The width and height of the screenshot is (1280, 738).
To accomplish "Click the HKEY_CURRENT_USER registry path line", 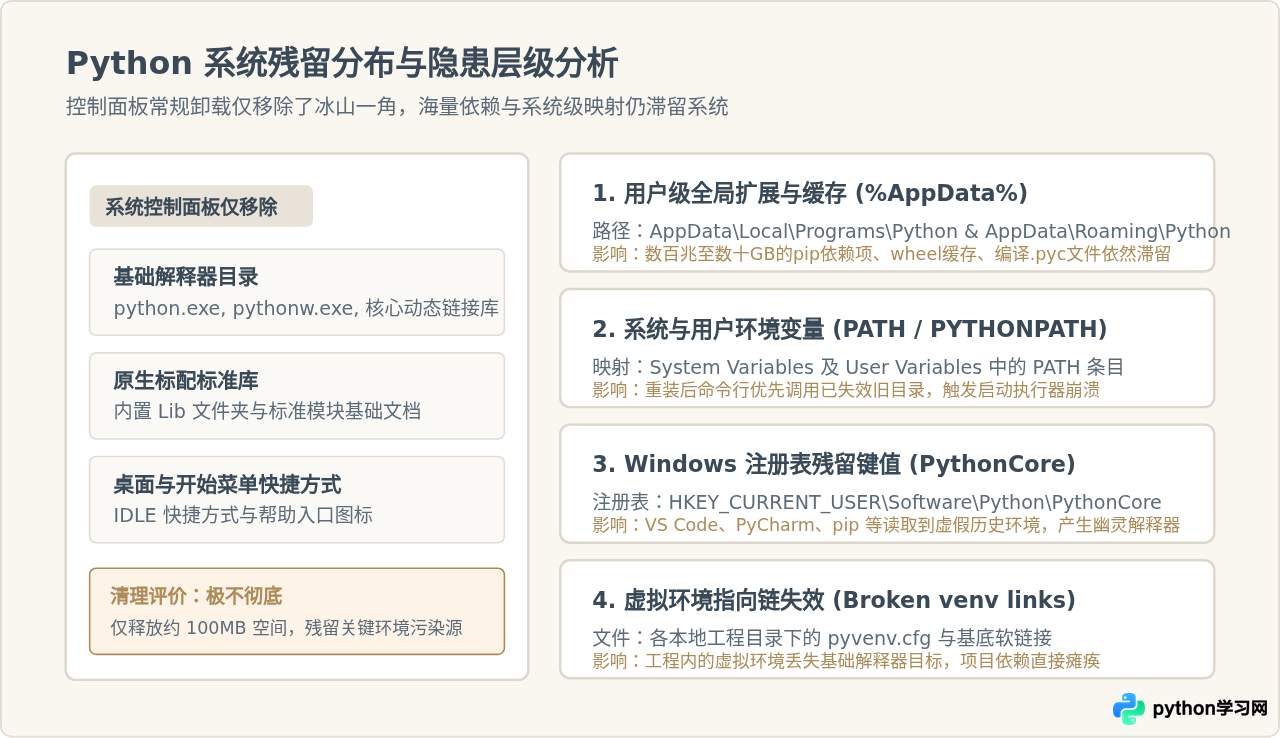I will [x=877, y=502].
